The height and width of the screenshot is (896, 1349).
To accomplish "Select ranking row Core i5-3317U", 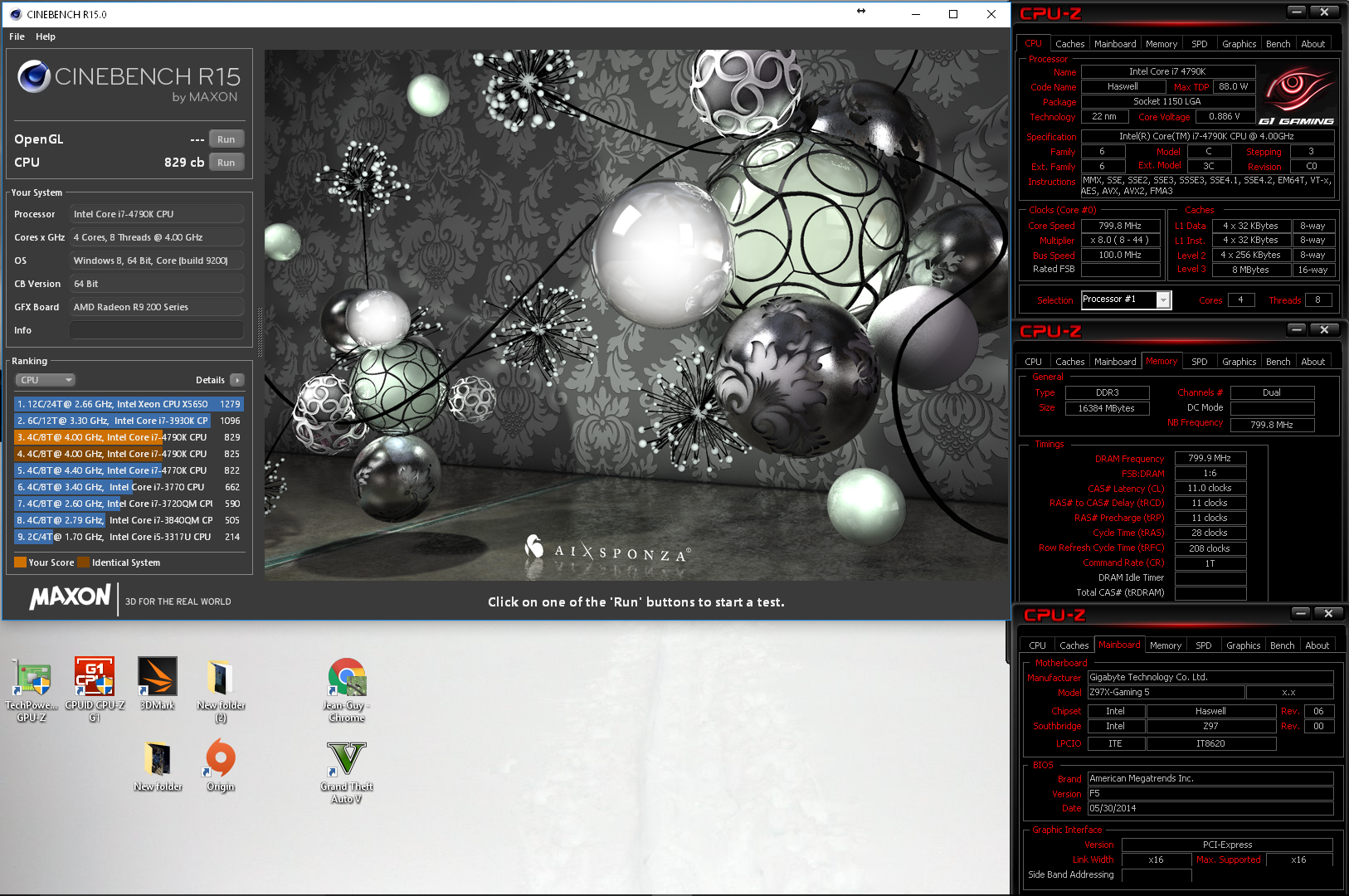I will [129, 537].
